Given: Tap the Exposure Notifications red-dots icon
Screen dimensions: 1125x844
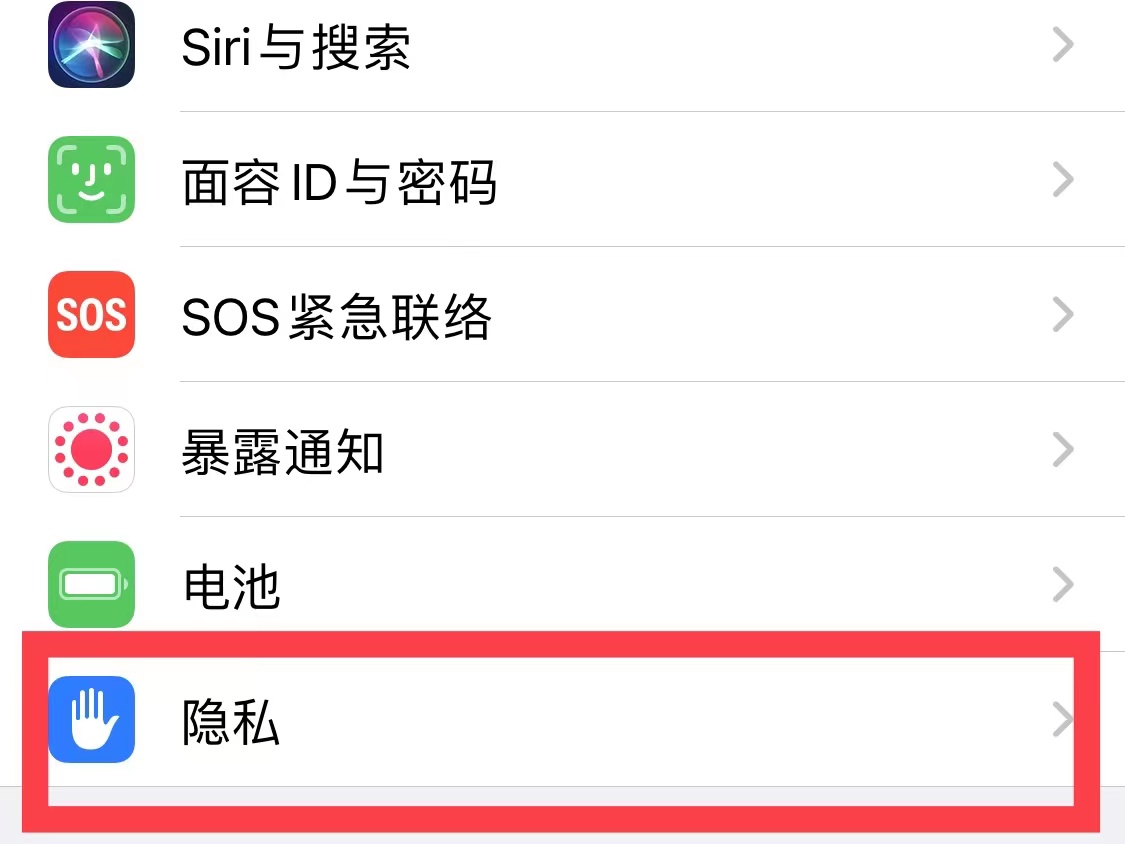Looking at the screenshot, I should tap(91, 449).
